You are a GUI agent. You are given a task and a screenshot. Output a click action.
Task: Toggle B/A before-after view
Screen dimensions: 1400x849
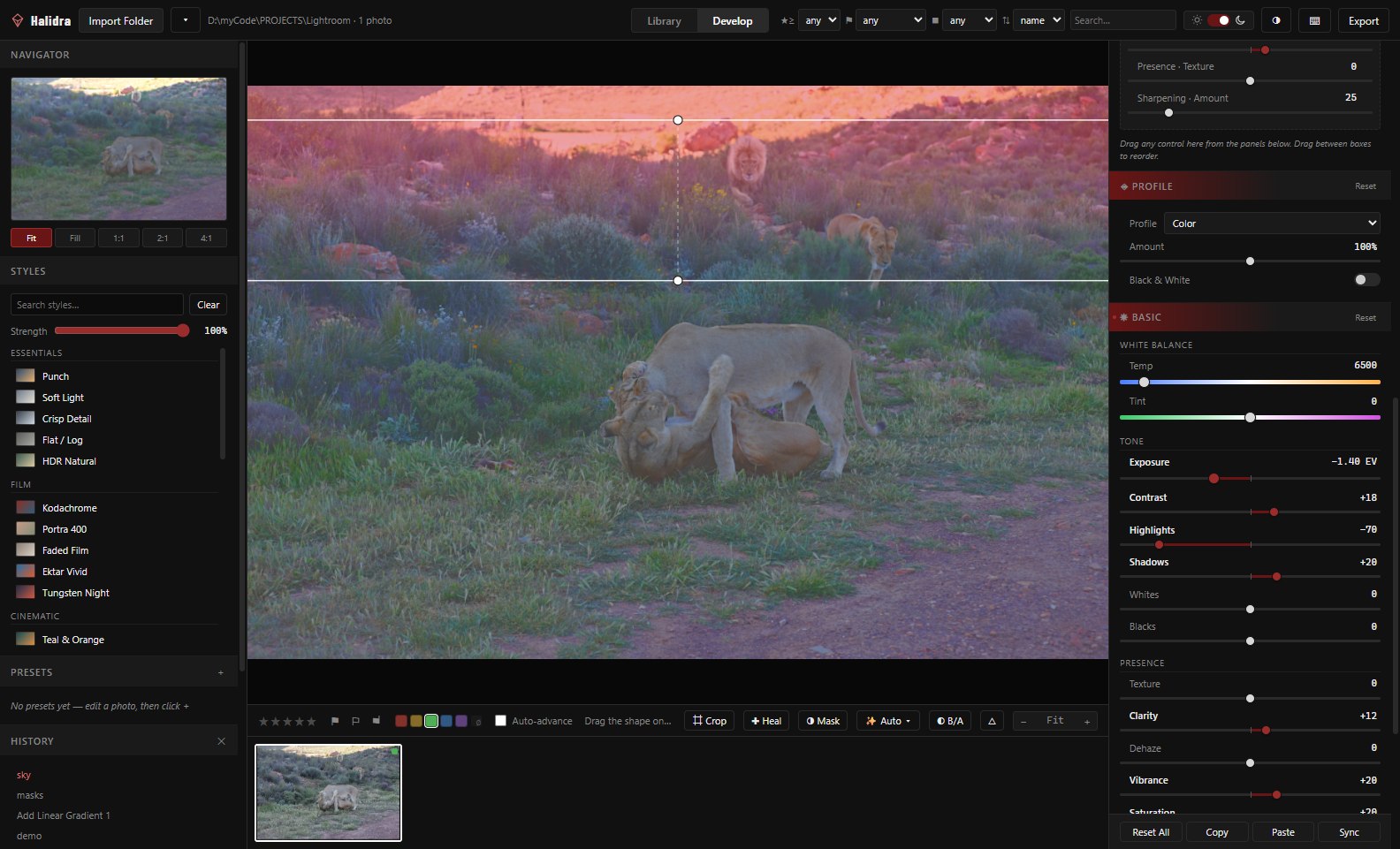click(x=950, y=721)
